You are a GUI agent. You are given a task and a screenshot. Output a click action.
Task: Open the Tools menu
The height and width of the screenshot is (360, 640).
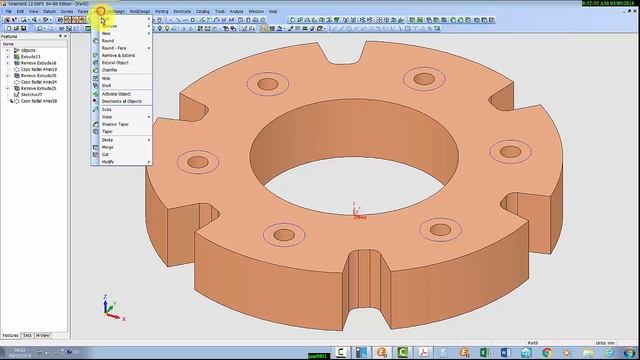(220, 11)
